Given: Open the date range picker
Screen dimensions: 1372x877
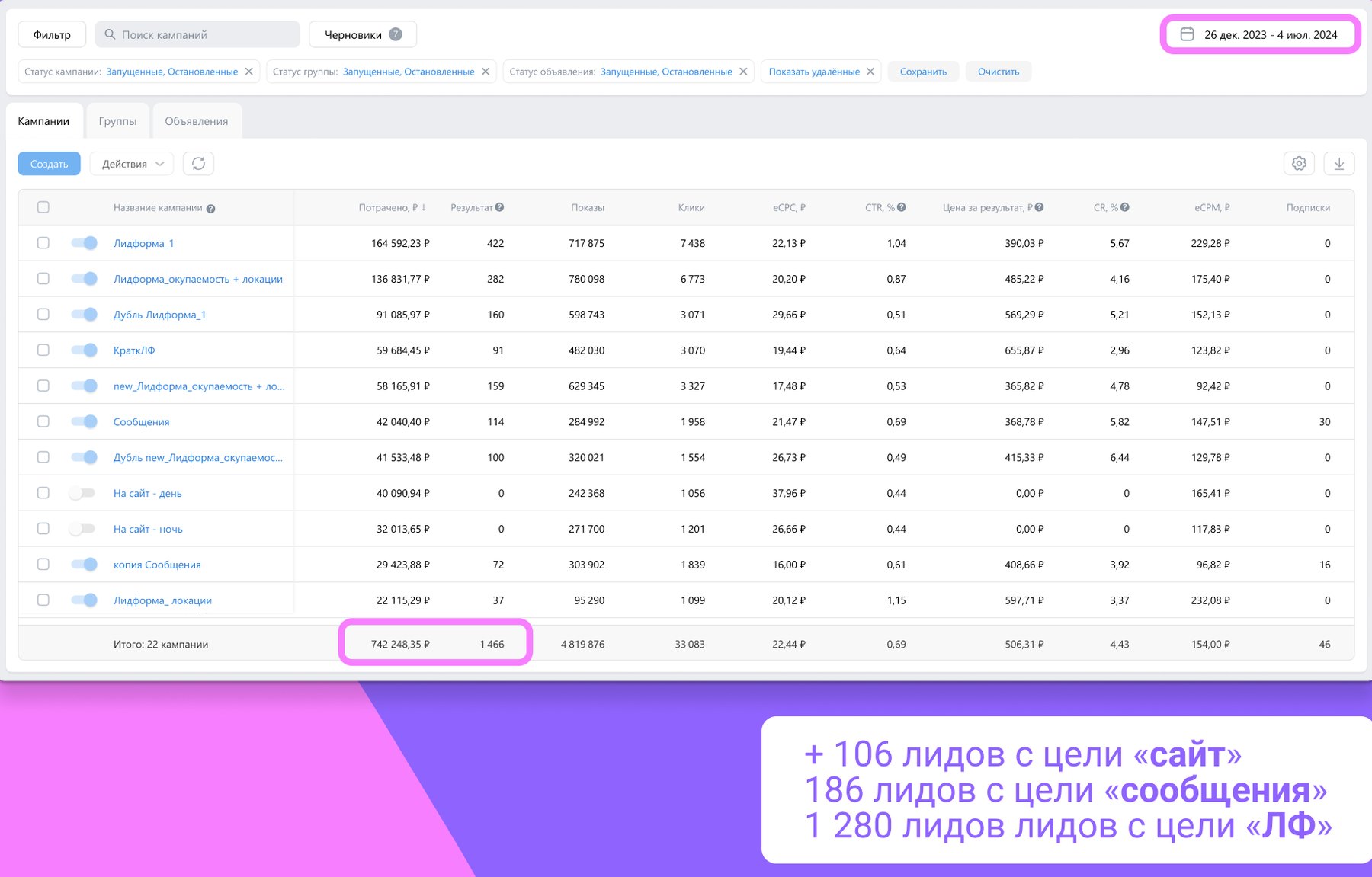Looking at the screenshot, I should pos(1260,34).
